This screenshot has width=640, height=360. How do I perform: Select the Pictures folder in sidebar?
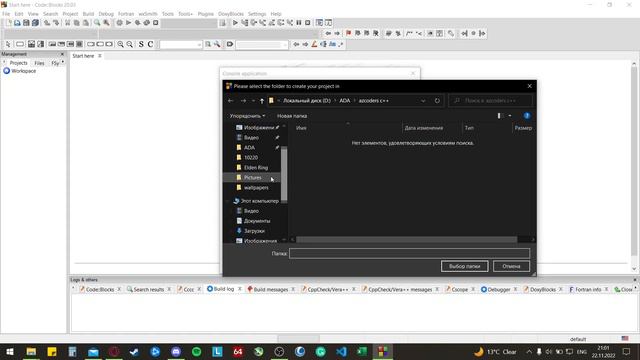pos(252,178)
